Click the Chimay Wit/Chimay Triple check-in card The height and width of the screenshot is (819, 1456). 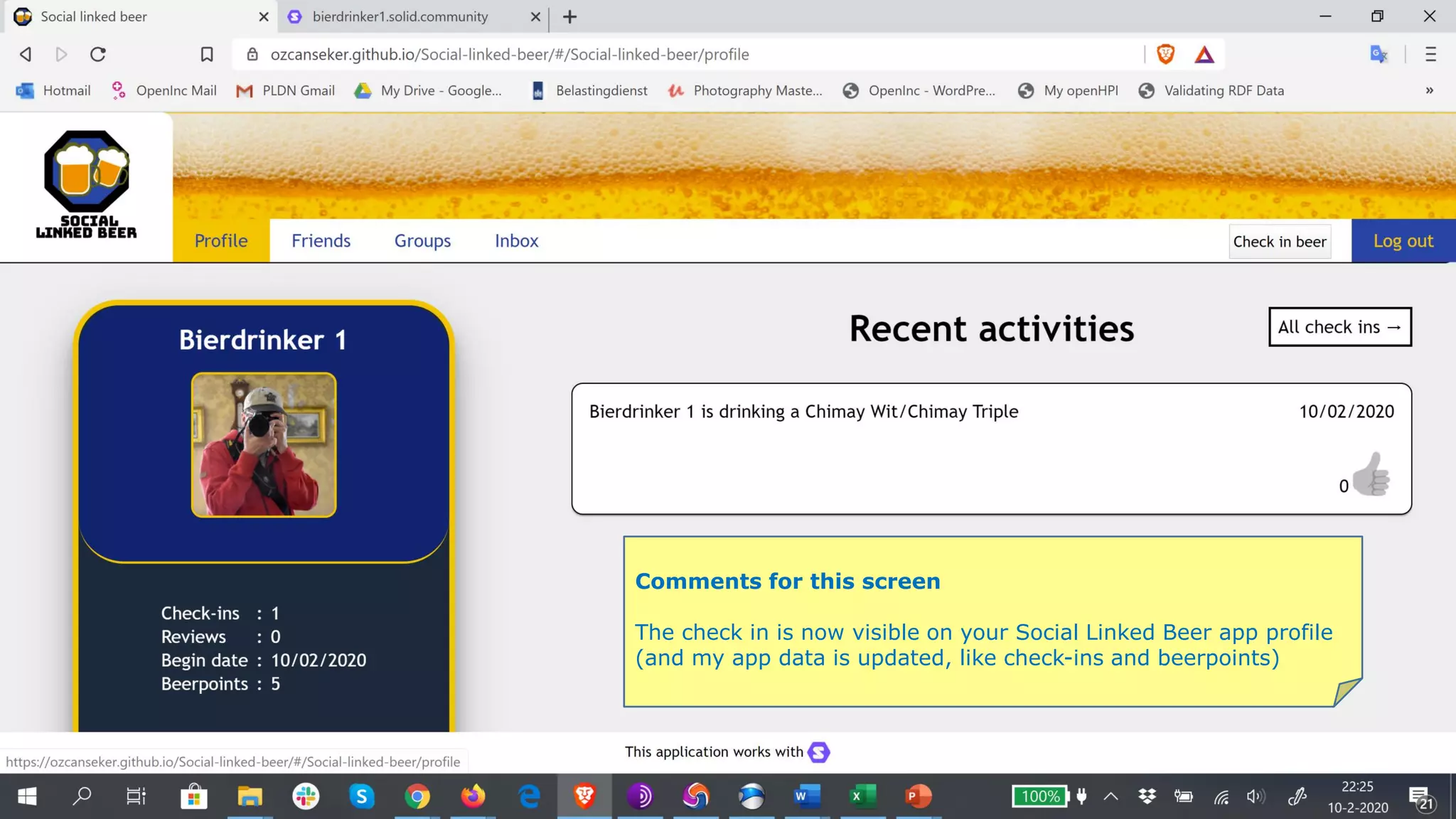click(991, 449)
